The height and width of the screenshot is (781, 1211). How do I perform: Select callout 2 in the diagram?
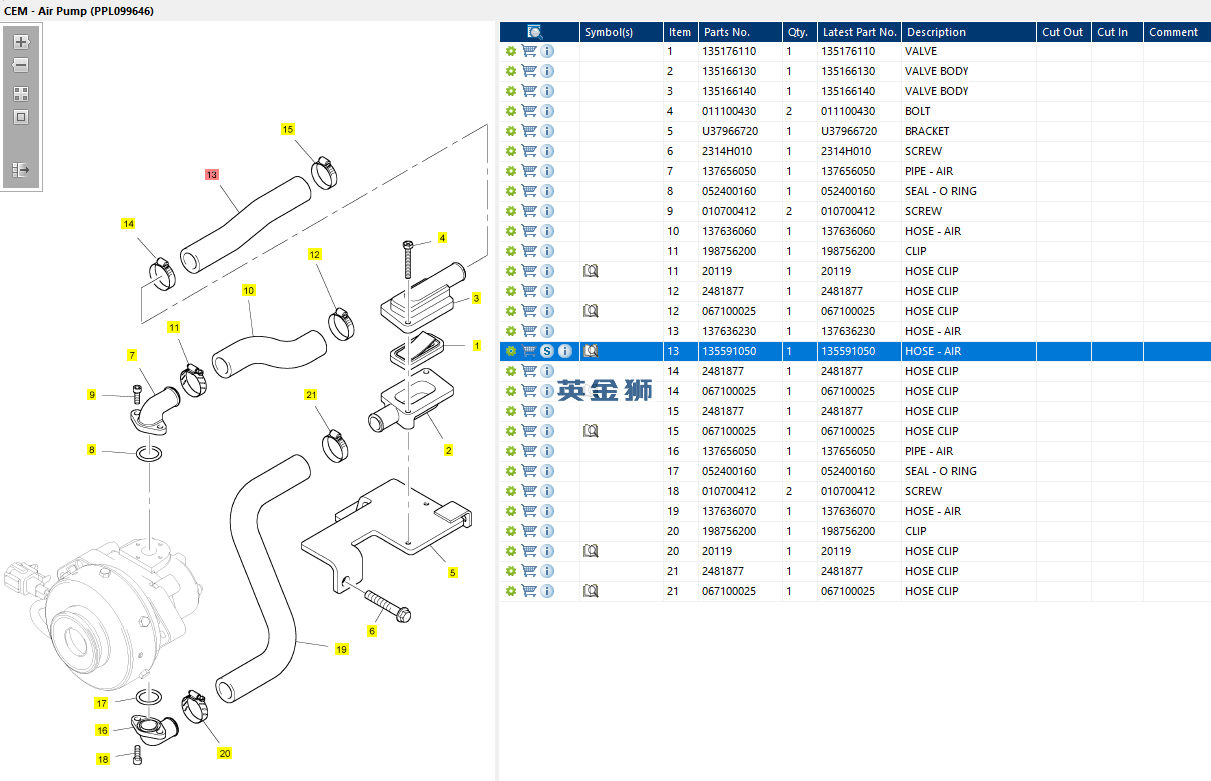[448, 450]
